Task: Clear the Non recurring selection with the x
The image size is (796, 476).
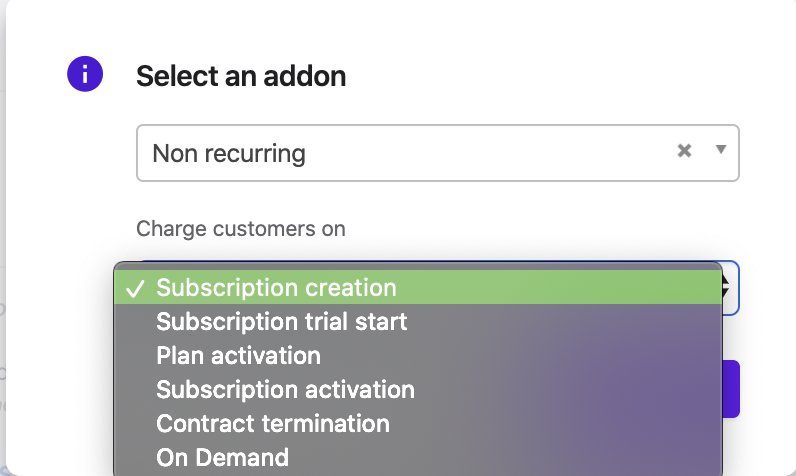Action: [x=684, y=151]
